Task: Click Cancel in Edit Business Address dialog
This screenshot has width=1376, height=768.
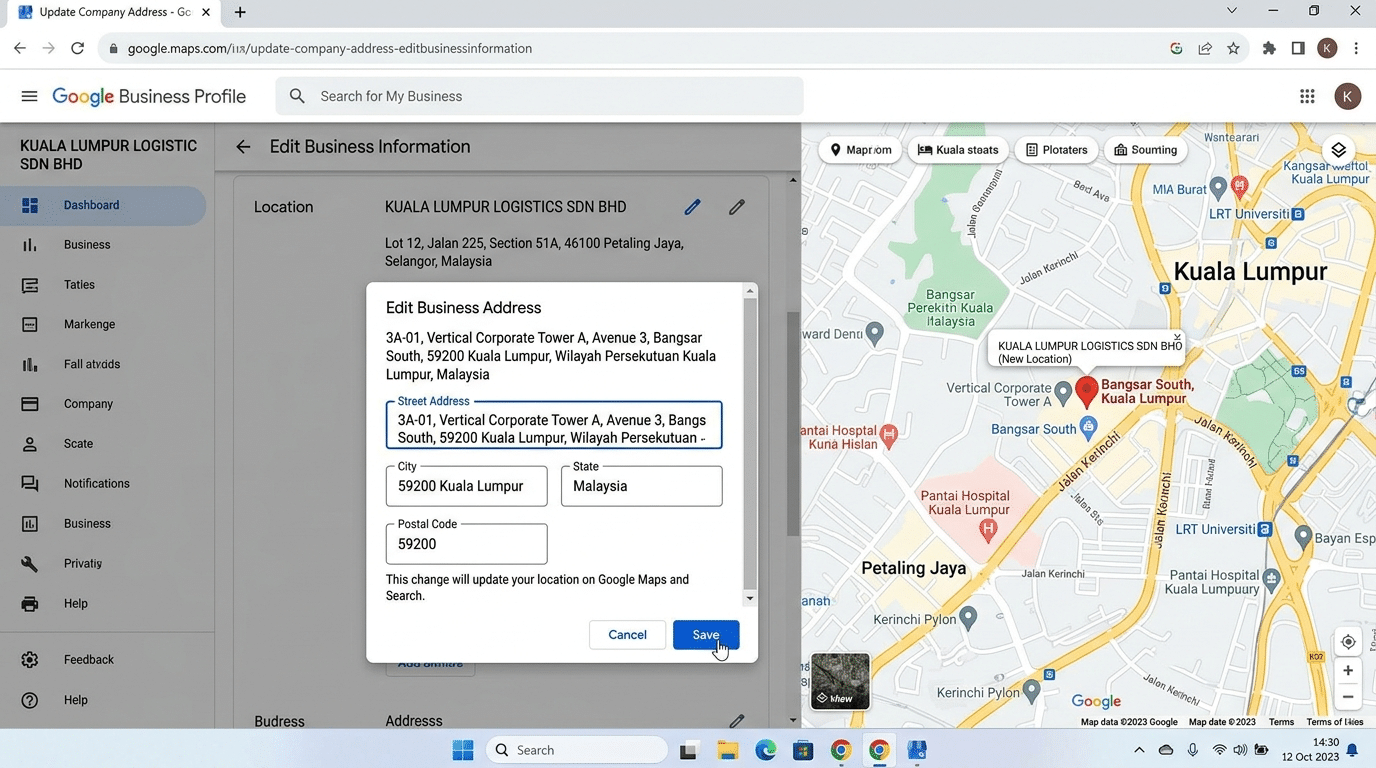Action: pyautogui.click(x=627, y=635)
